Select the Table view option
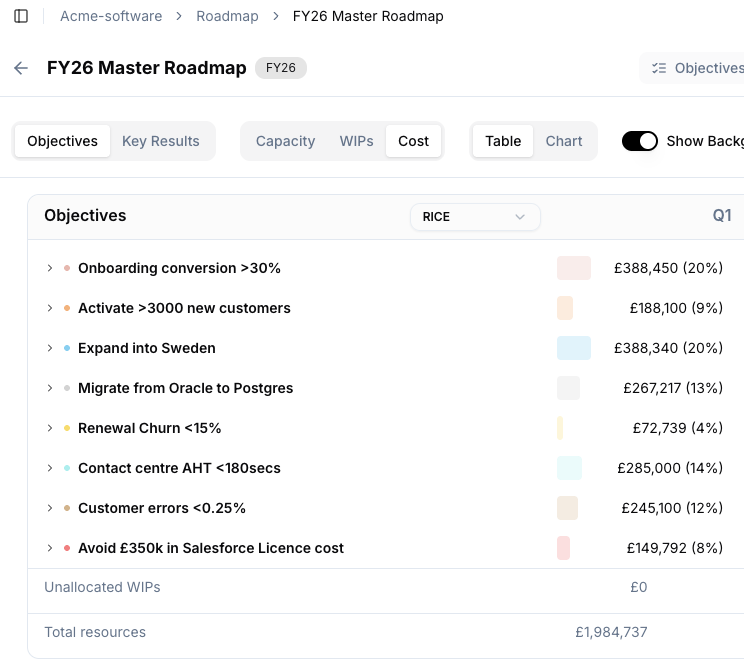Screen dimensions: 744x670 pyautogui.click(x=503, y=141)
